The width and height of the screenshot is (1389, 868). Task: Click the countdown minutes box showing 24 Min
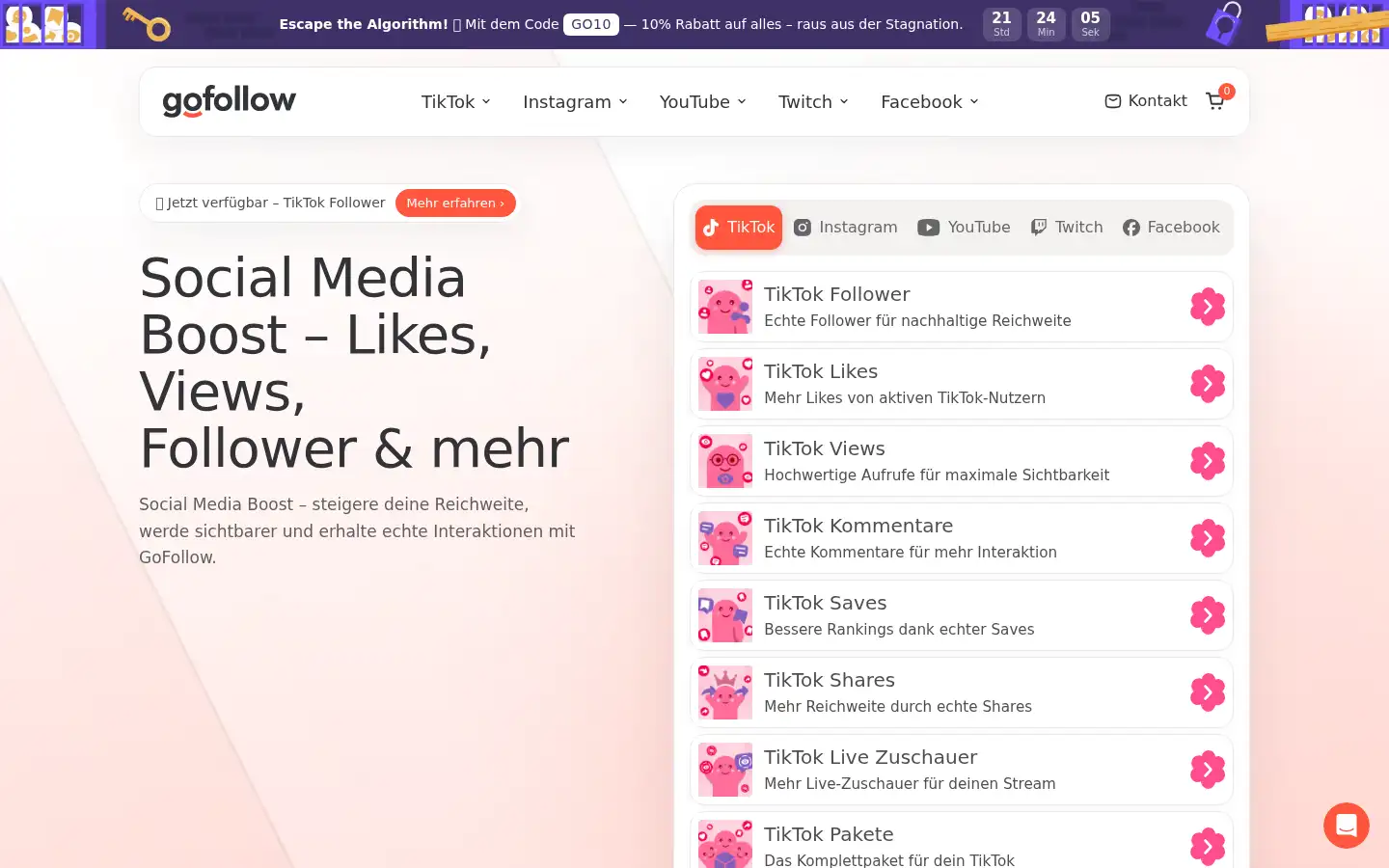1047,24
